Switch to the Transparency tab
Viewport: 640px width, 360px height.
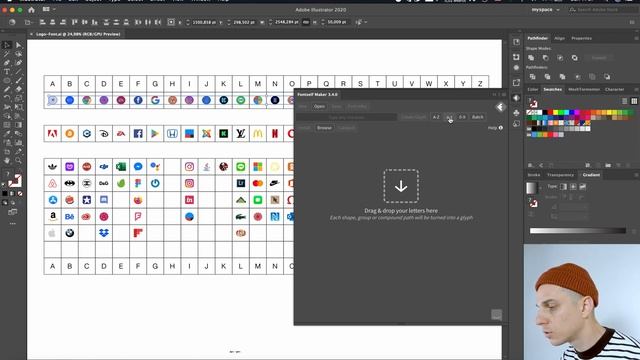[560, 175]
